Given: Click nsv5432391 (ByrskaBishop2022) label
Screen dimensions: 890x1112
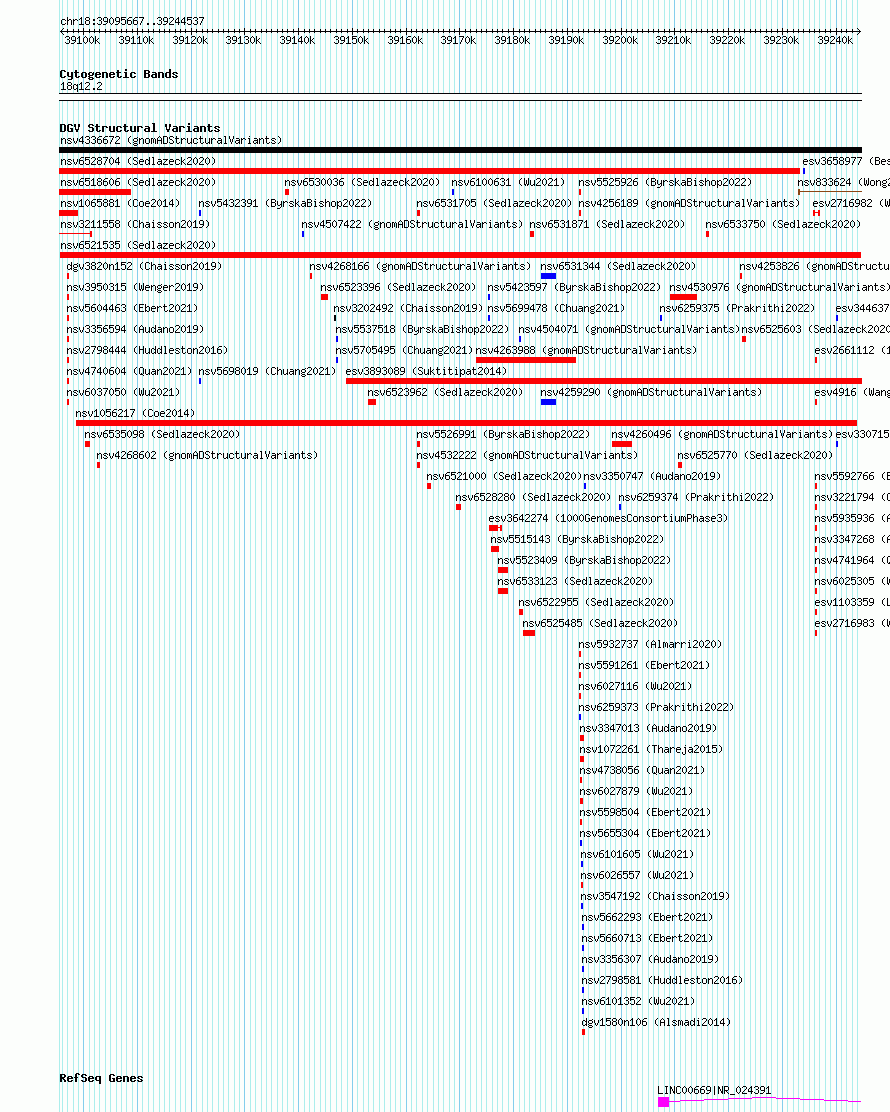Looking at the screenshot, I should [285, 204].
